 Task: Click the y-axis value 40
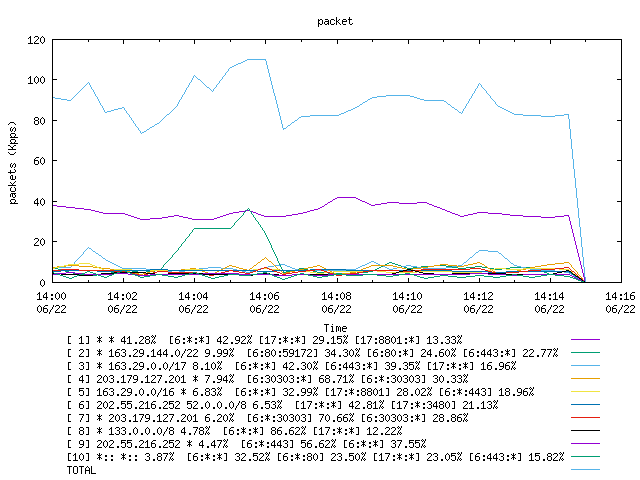coord(40,202)
